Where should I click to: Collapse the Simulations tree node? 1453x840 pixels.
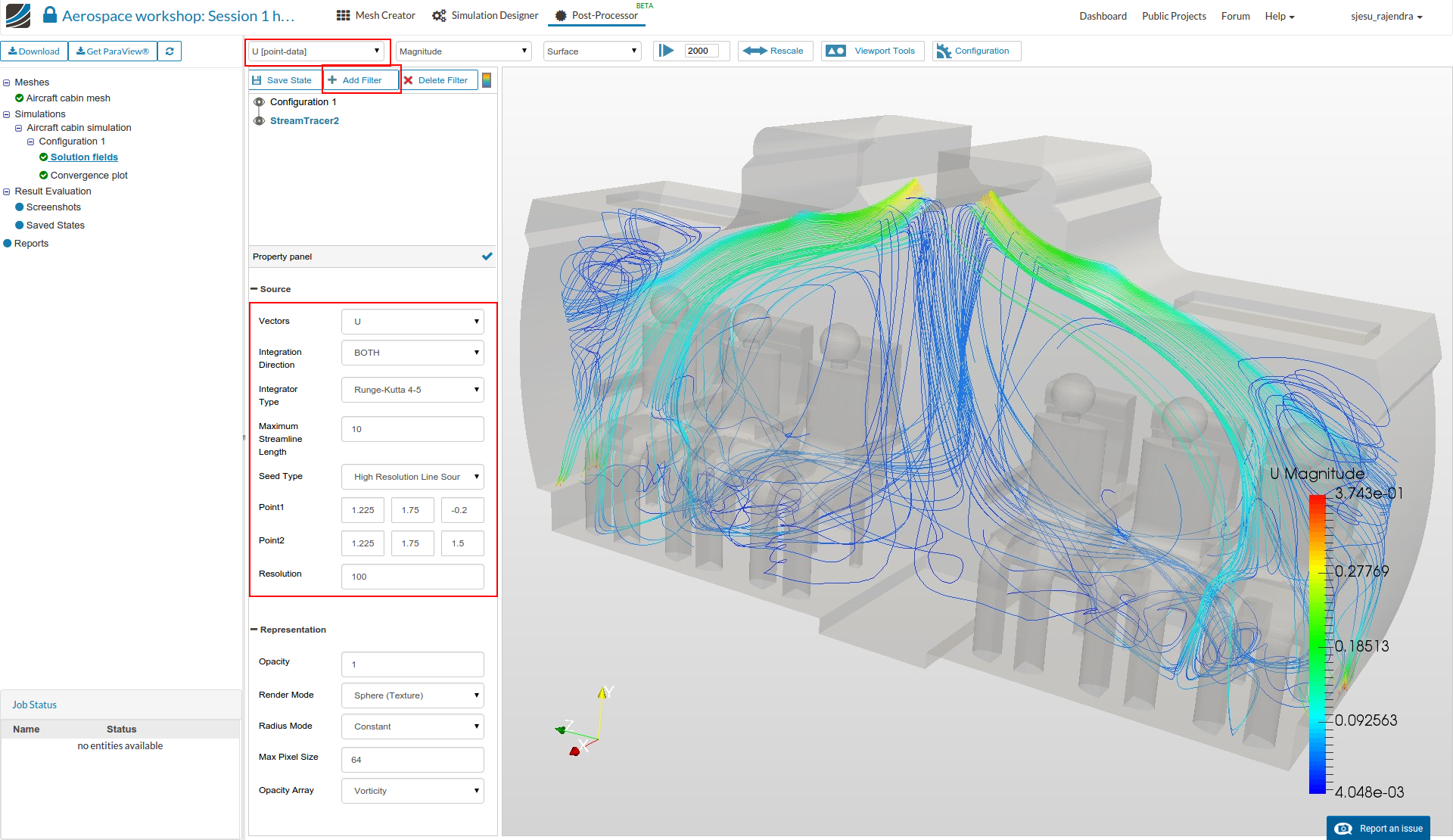[x=7, y=114]
